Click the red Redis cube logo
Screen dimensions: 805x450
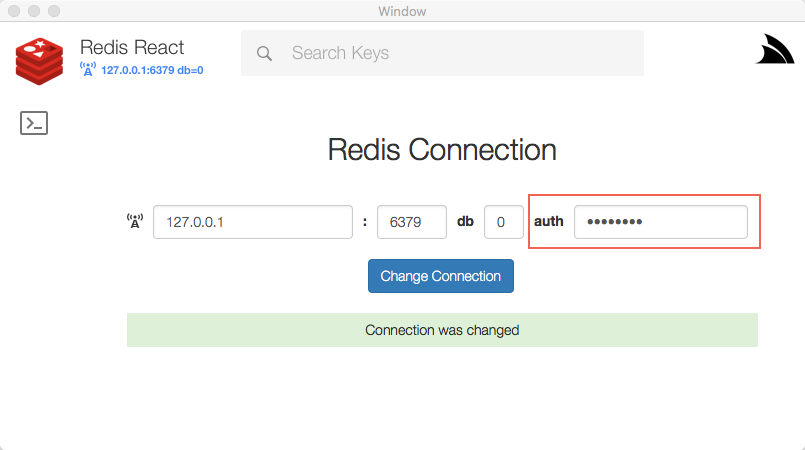(x=40, y=61)
